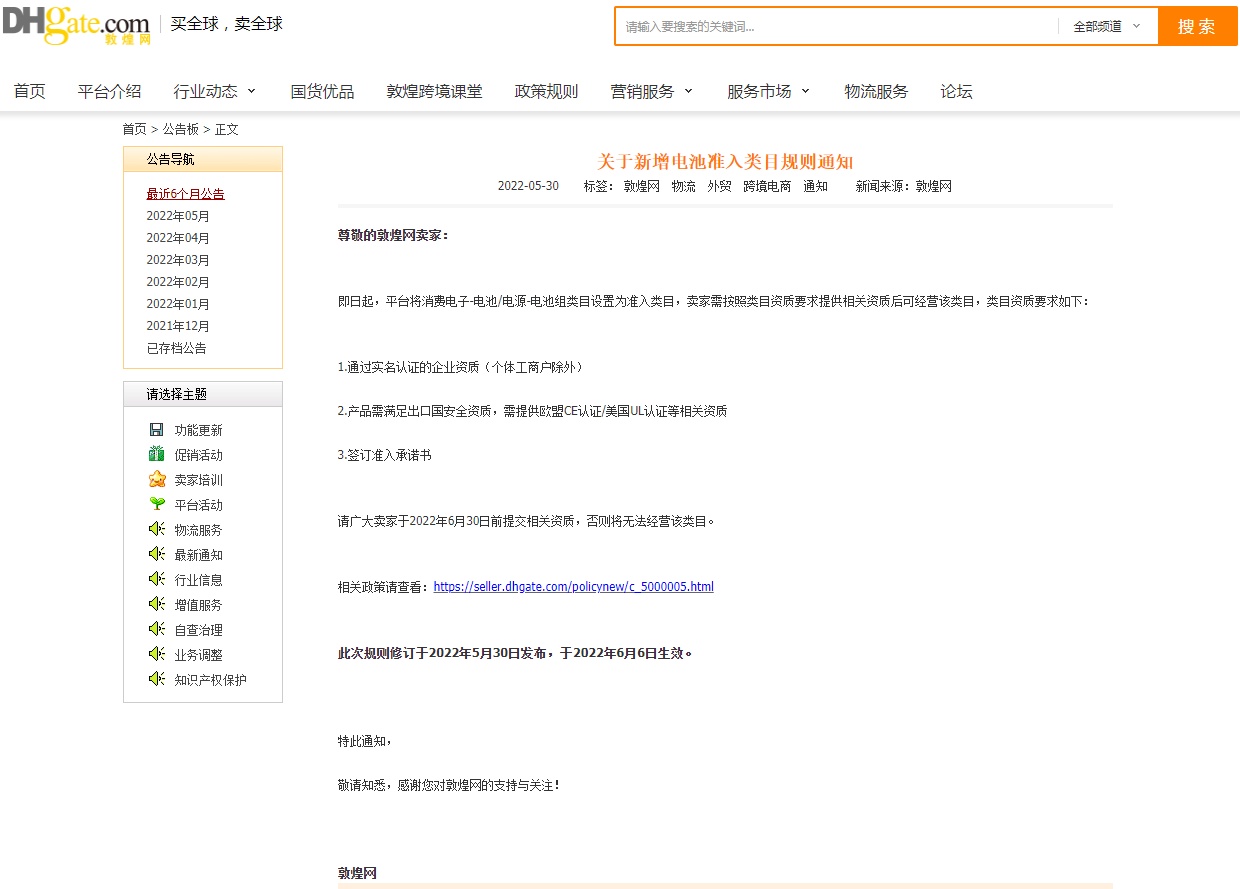Click the speaker icon beside 物流服务

(x=157, y=530)
